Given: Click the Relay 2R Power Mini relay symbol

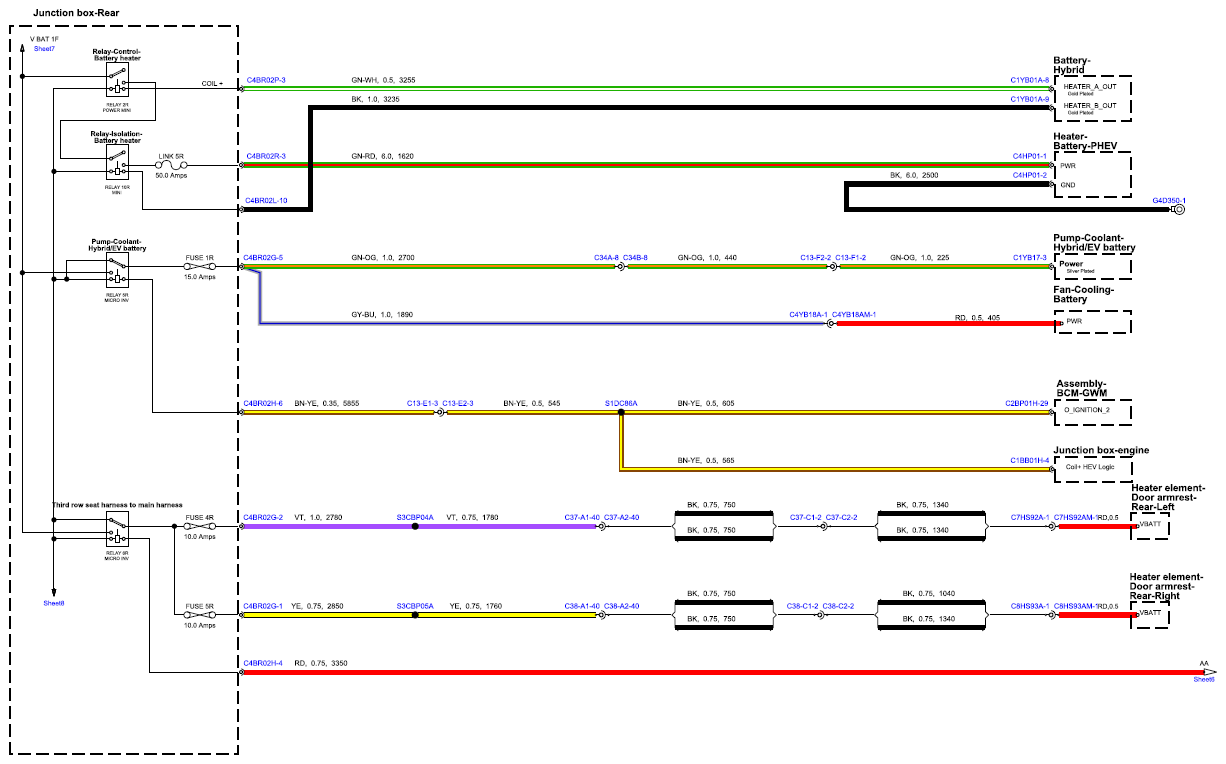Looking at the screenshot, I should pyautogui.click(x=119, y=81).
